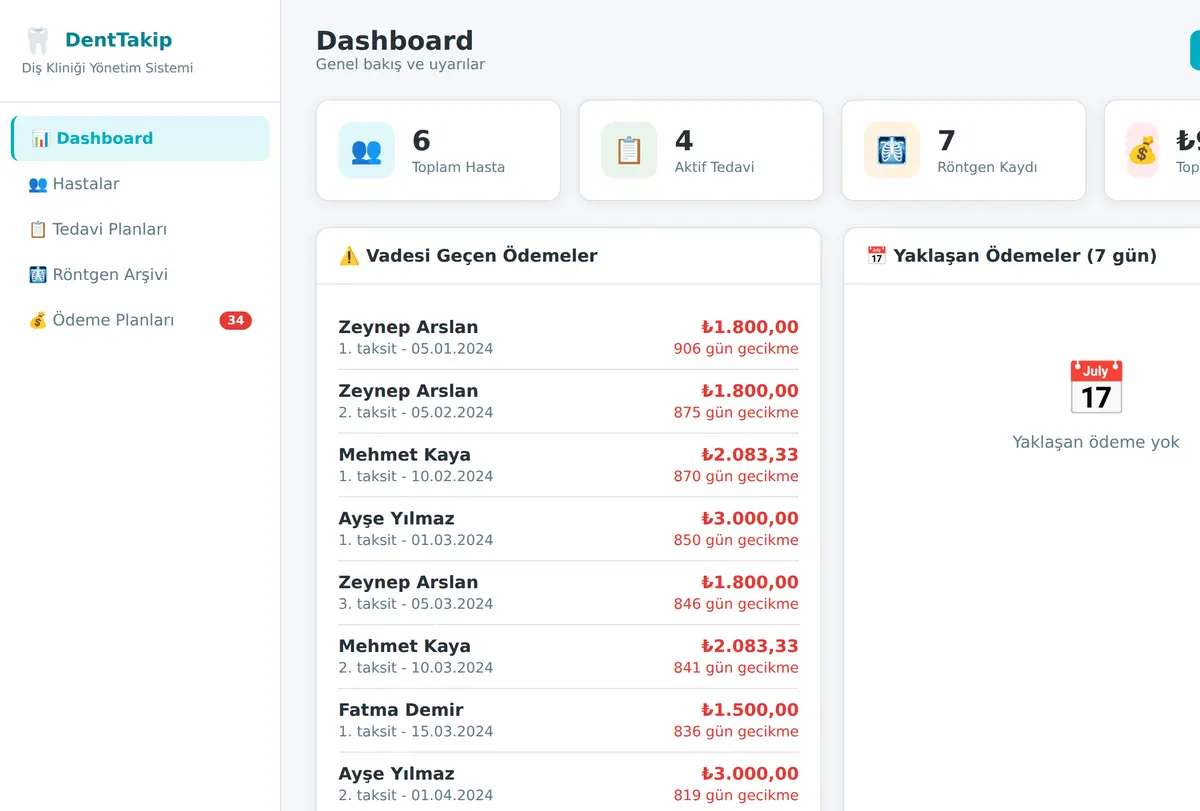The height and width of the screenshot is (811, 1200).
Task: Click the value 4 for Aktif Tedavi
Action: pos(684,140)
